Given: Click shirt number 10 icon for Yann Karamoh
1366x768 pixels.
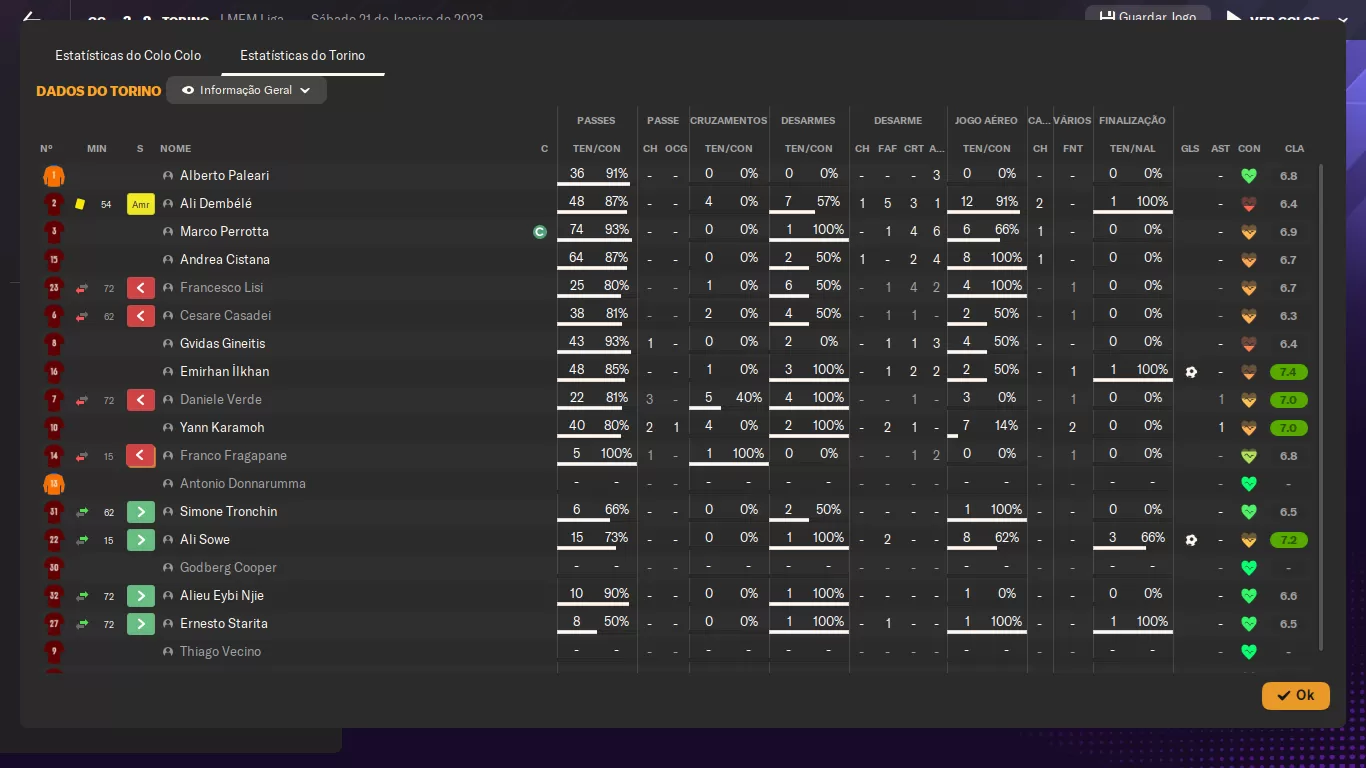Looking at the screenshot, I should click(54, 428).
